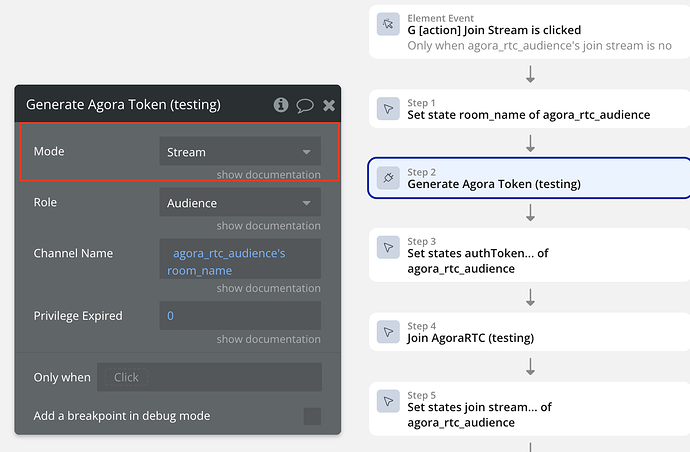Open info icon in Generate Agora Token header
This screenshot has height=452, width=690.
pos(281,105)
